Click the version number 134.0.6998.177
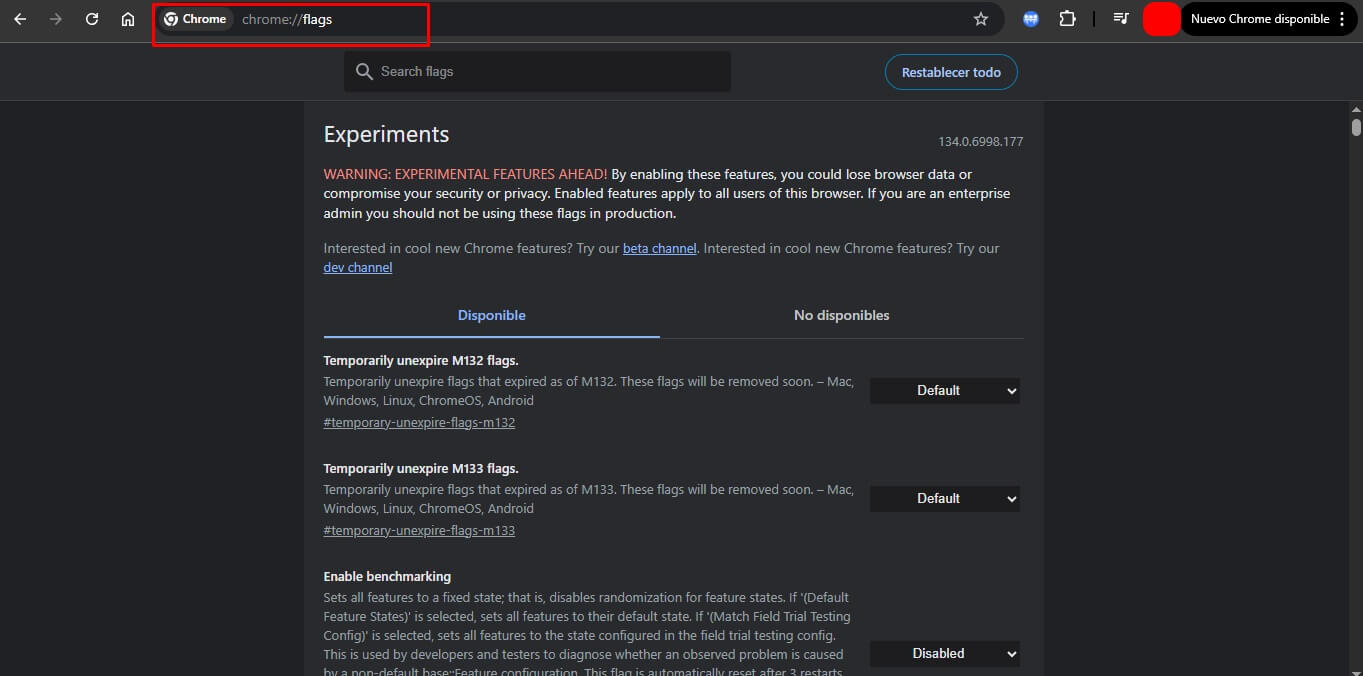Viewport: 1363px width, 676px height. coord(980,142)
